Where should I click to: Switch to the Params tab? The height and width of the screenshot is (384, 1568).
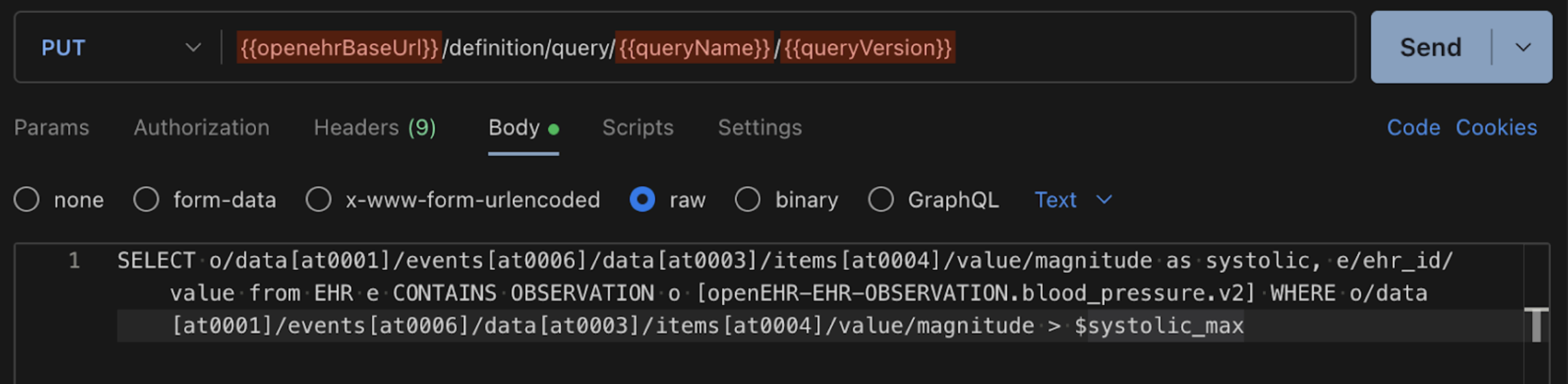(52, 128)
